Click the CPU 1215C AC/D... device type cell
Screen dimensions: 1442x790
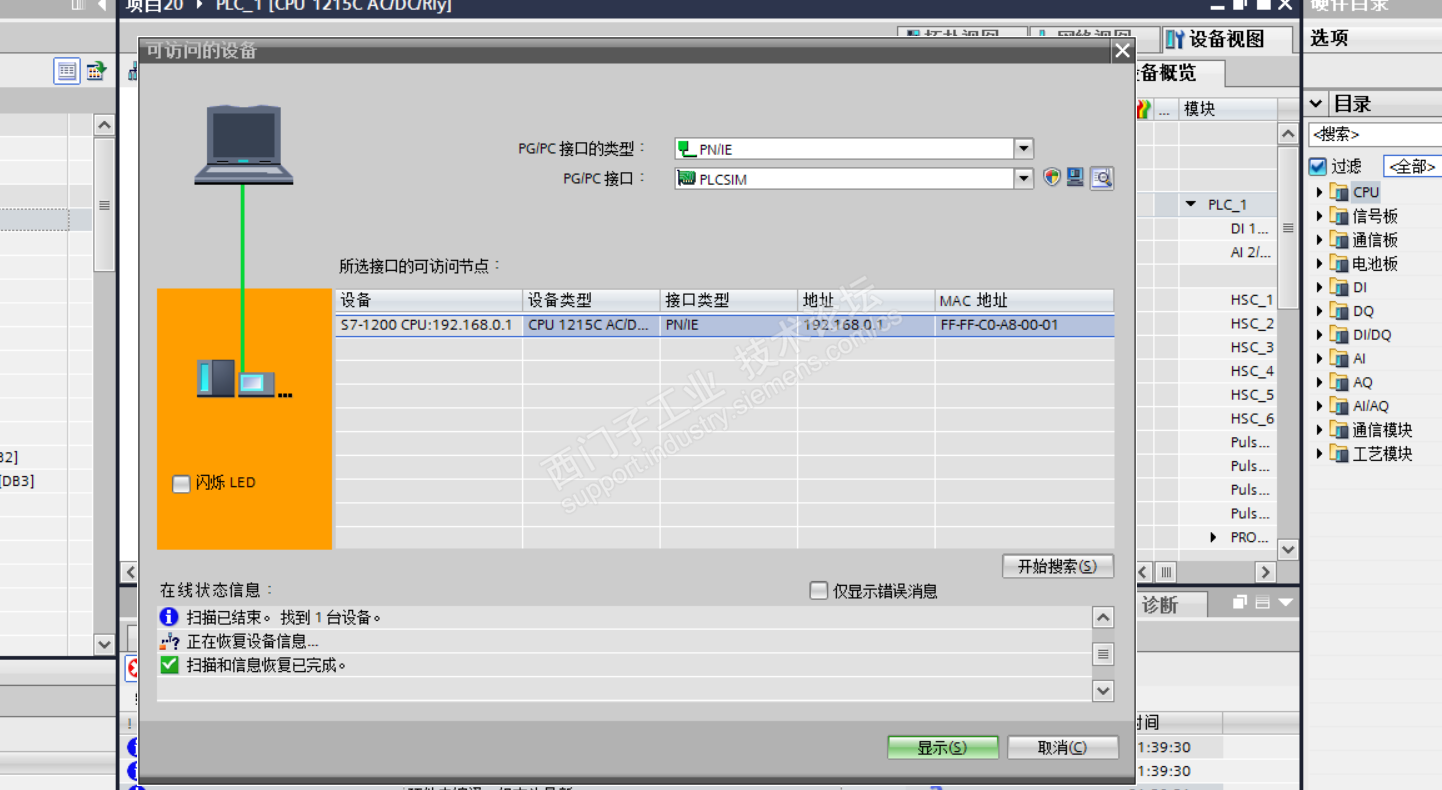(x=591, y=325)
